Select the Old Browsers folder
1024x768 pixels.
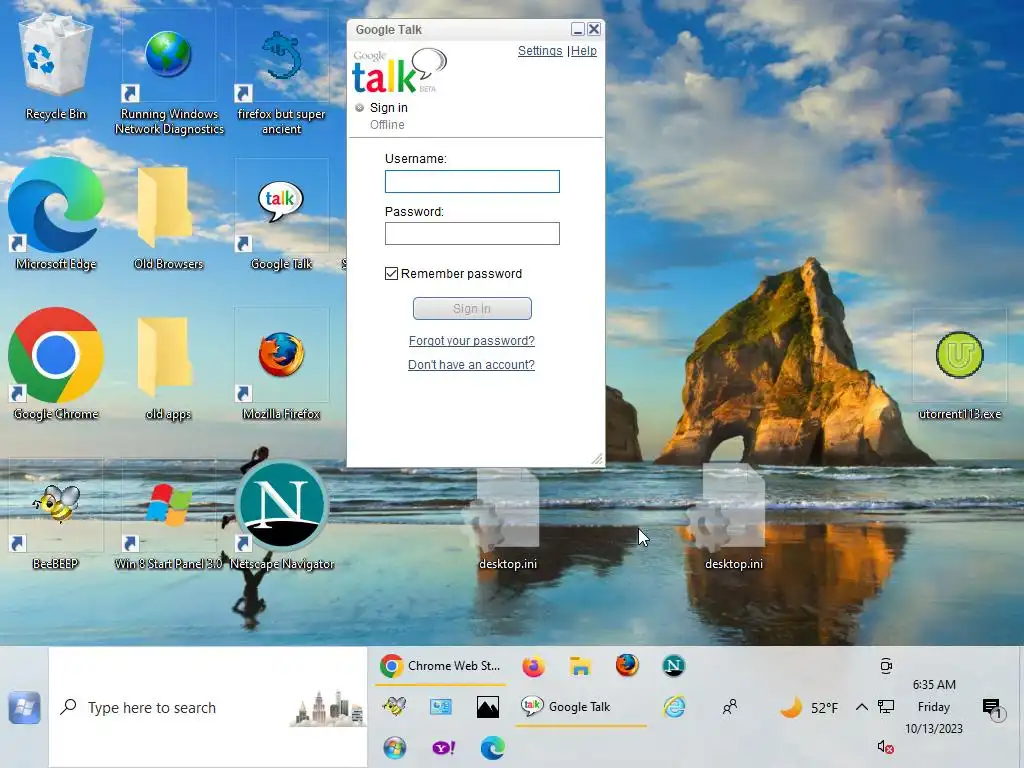pyautogui.click(x=168, y=217)
